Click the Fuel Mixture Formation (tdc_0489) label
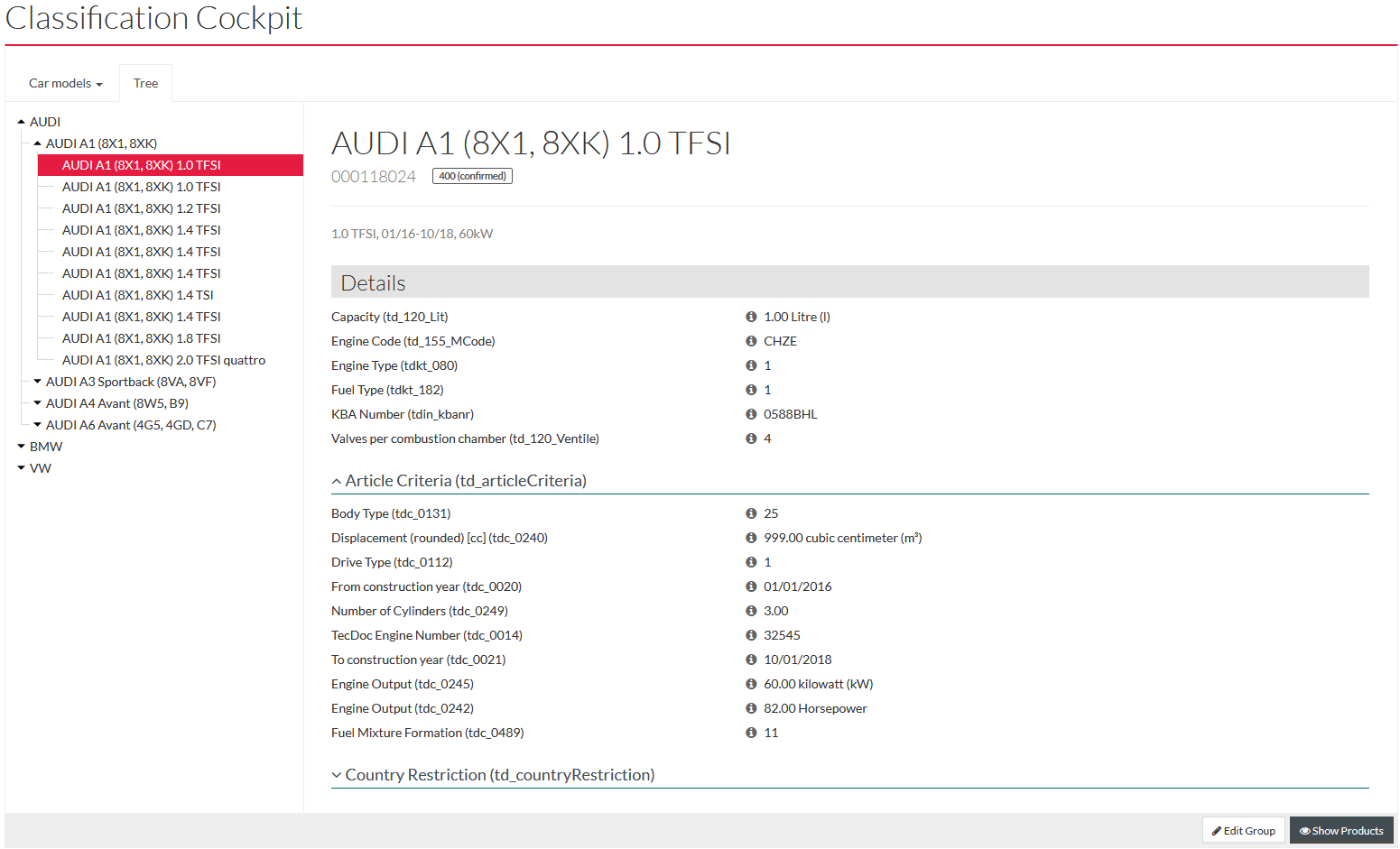 (428, 733)
